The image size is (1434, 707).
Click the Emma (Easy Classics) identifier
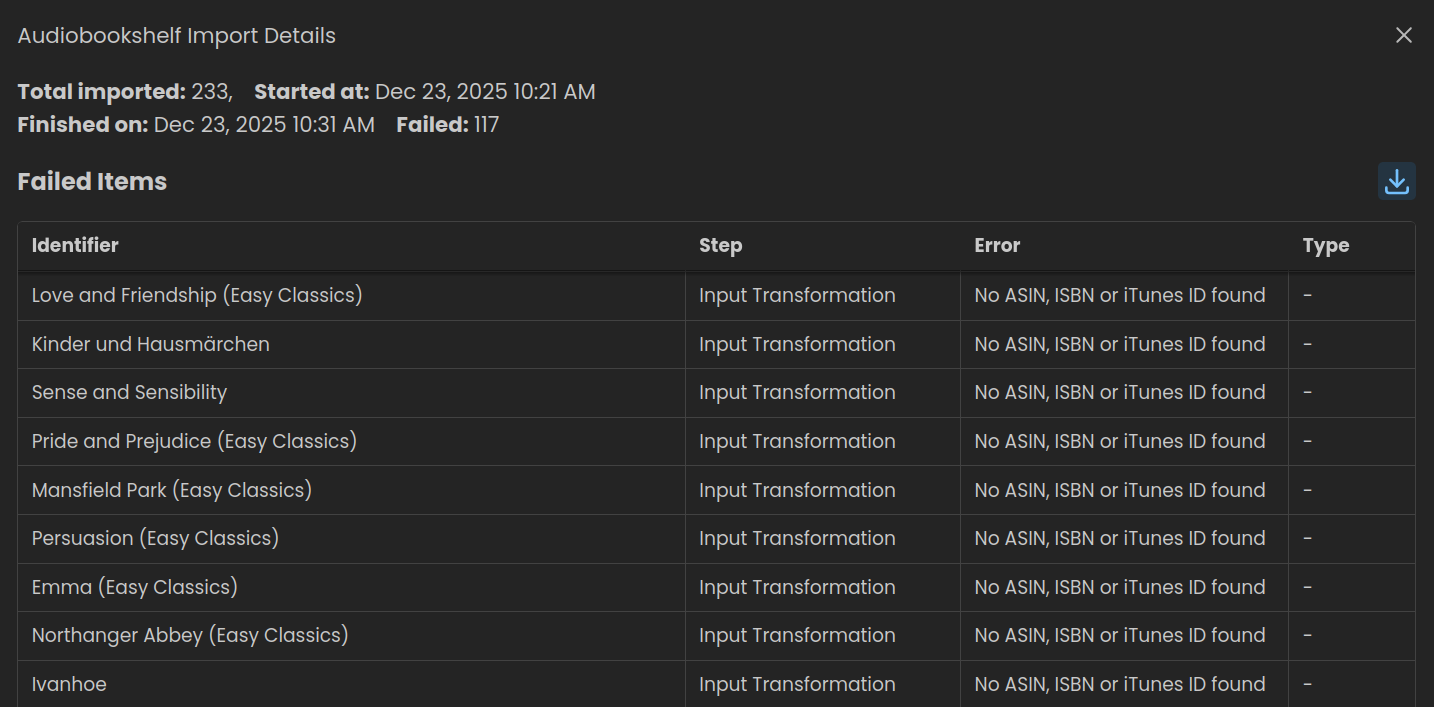[135, 588]
